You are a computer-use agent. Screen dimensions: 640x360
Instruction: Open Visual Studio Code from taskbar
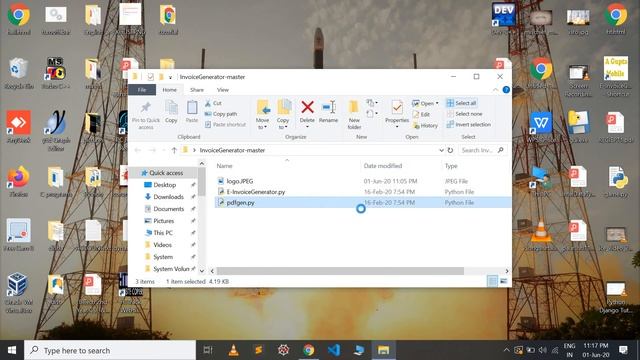click(x=333, y=350)
